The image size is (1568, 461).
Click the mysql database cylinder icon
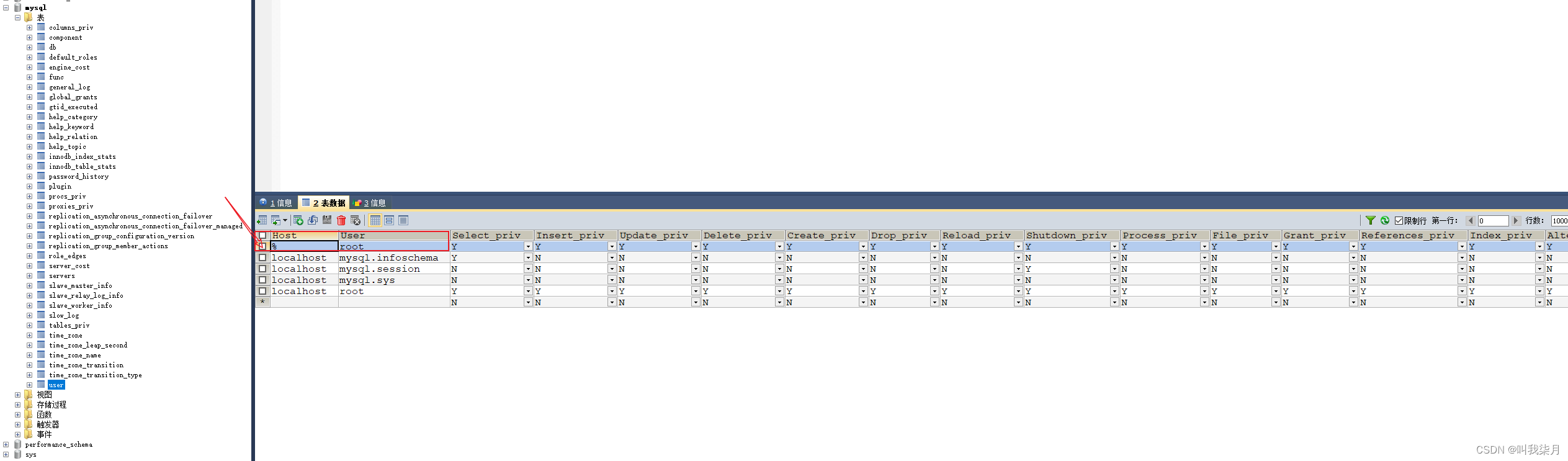[x=17, y=7]
